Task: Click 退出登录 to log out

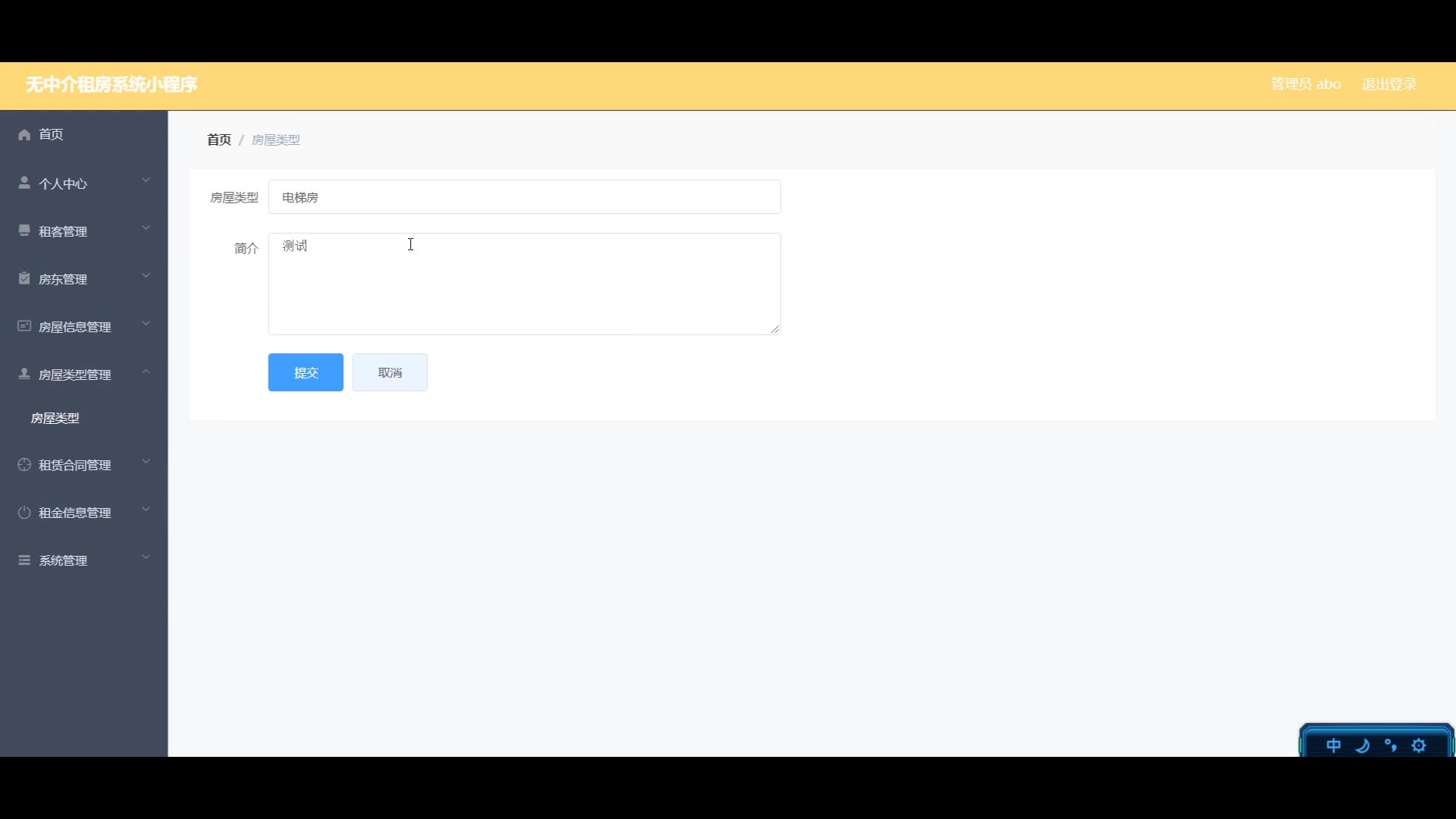Action: [1389, 84]
